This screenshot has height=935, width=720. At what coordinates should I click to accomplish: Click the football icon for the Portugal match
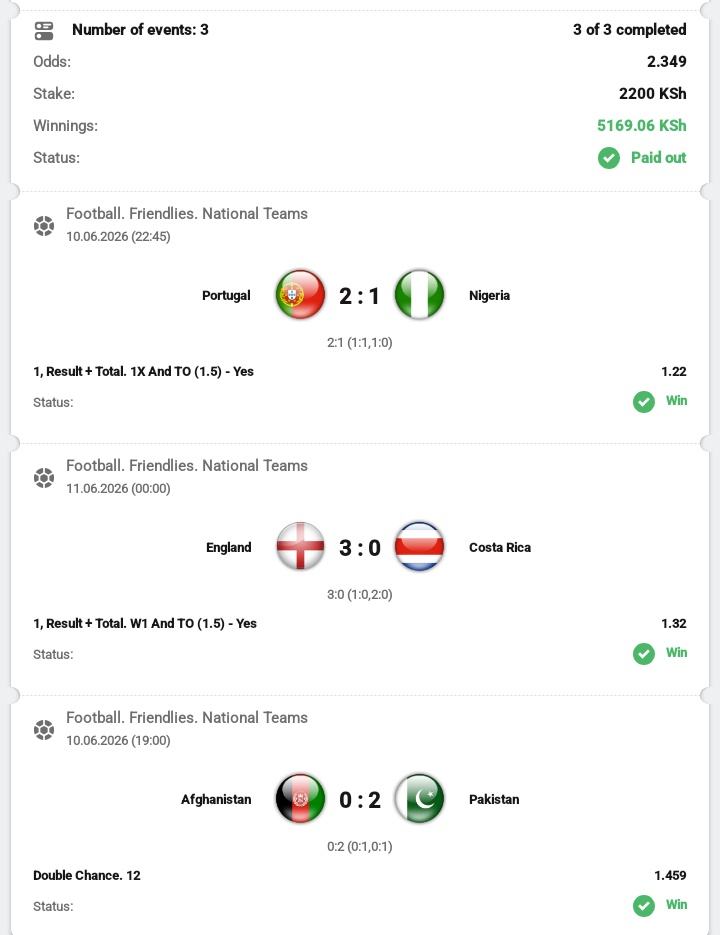point(44,226)
